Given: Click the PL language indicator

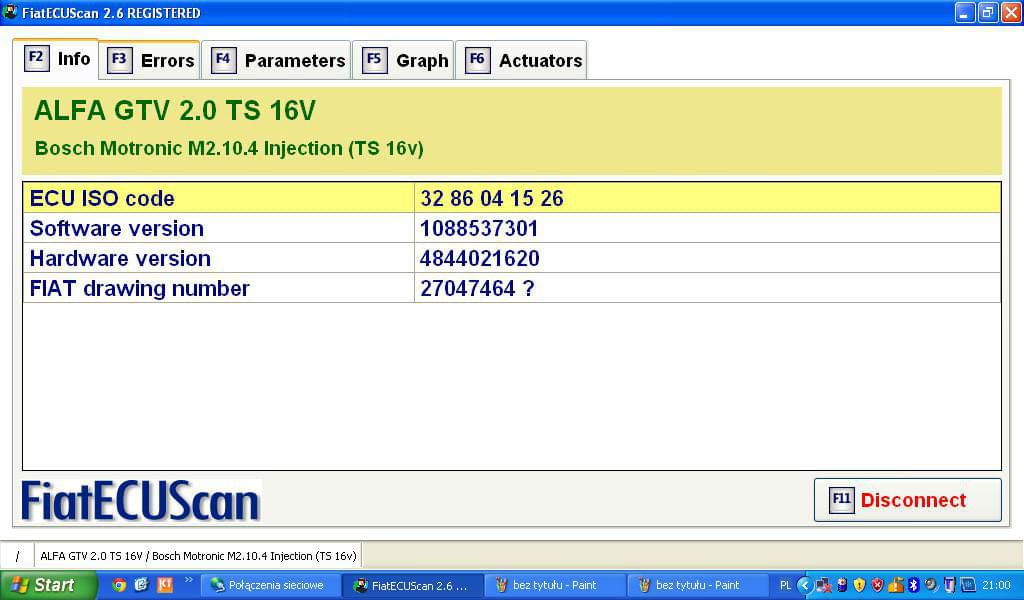Looking at the screenshot, I should (786, 586).
